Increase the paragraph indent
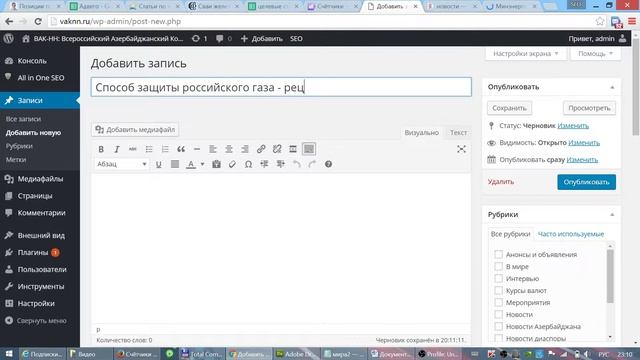 click(x=280, y=164)
